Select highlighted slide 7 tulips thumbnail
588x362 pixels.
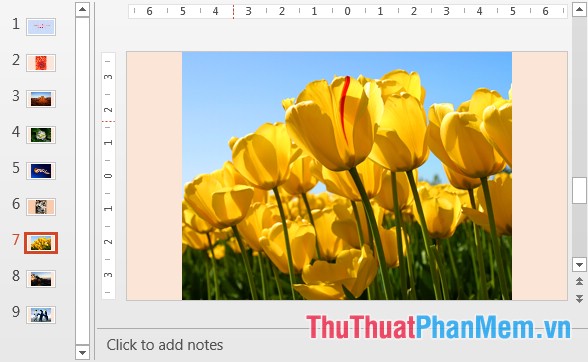click(x=41, y=243)
